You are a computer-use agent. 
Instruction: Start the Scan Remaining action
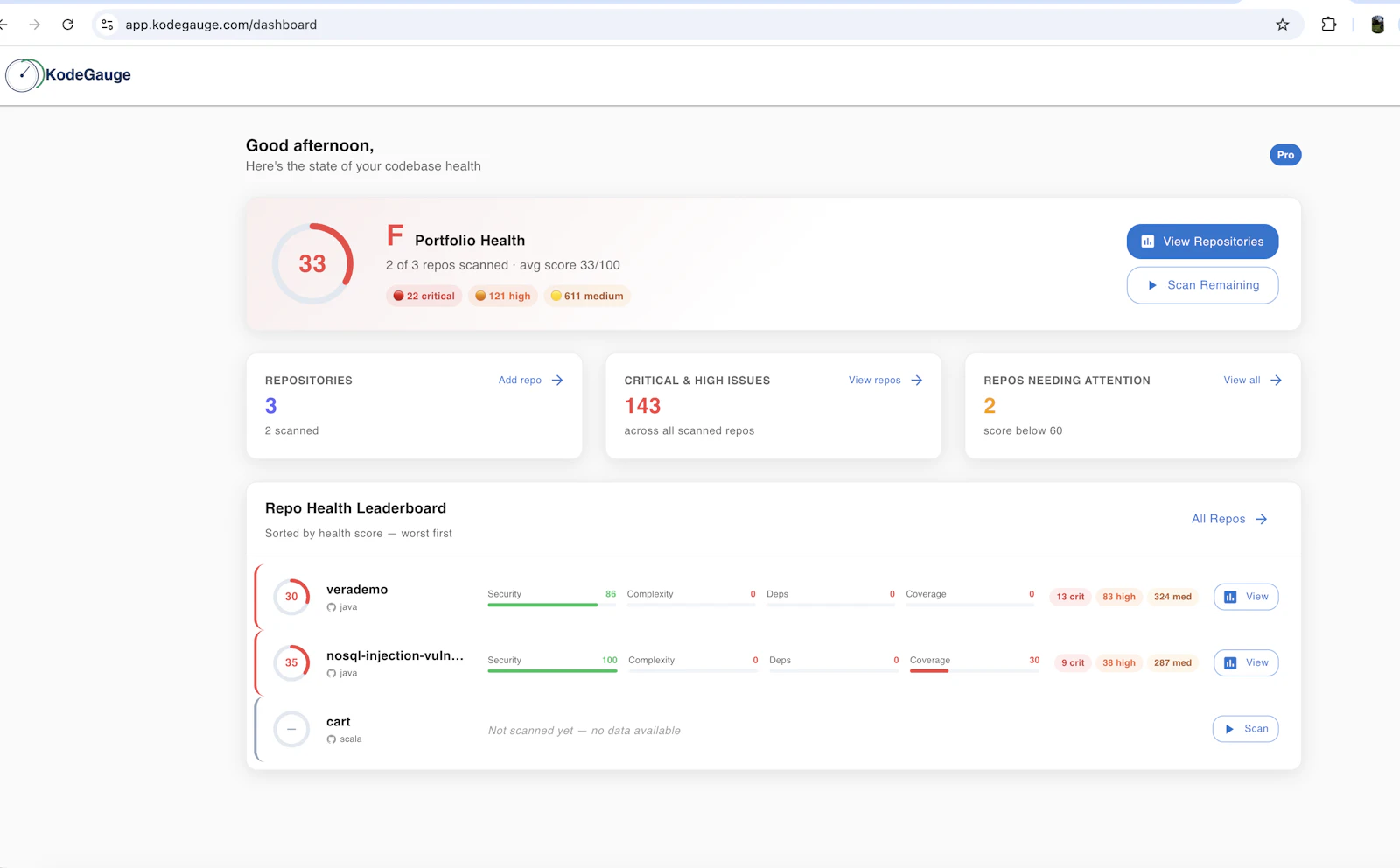click(1202, 285)
